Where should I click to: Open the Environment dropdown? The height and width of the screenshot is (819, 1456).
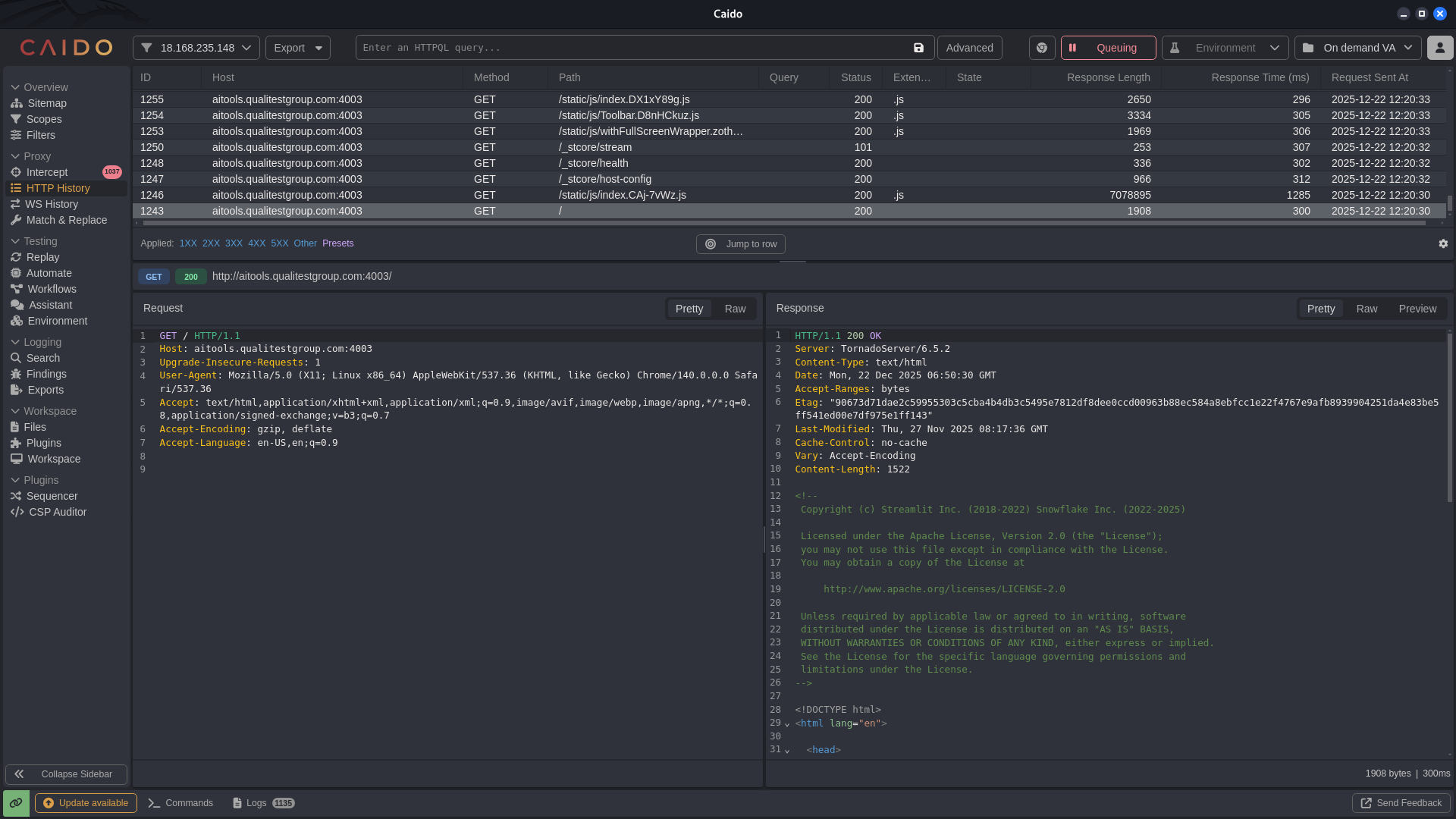tap(1225, 48)
